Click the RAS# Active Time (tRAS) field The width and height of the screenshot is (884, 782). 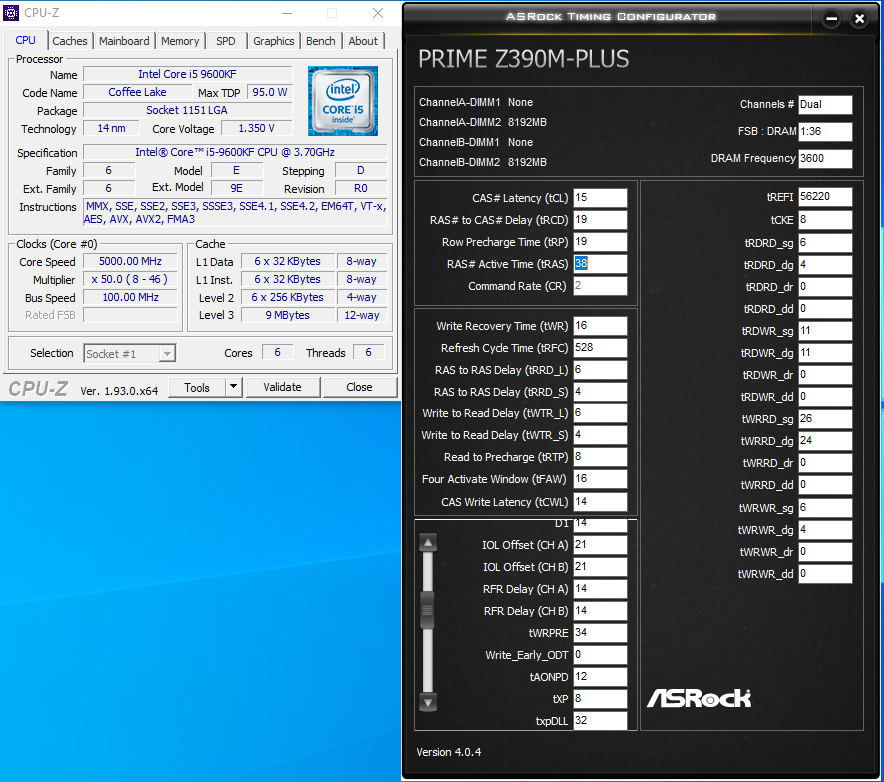[x=600, y=264]
